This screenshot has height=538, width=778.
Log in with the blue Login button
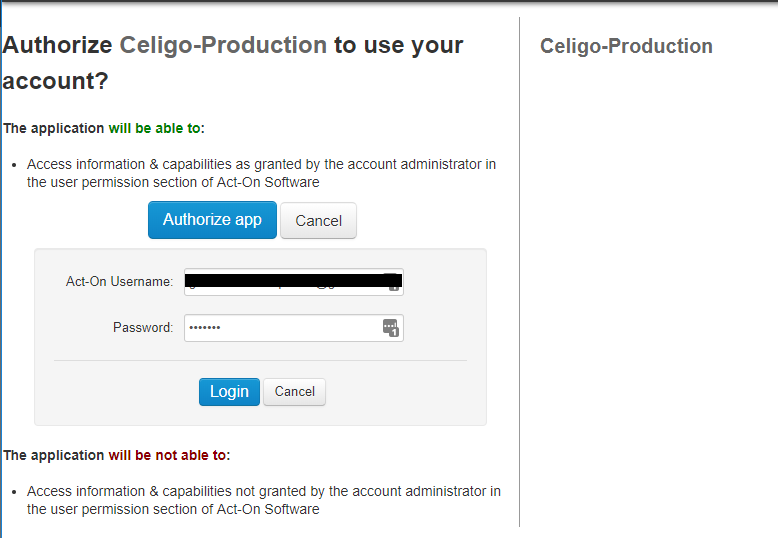pyautogui.click(x=229, y=392)
